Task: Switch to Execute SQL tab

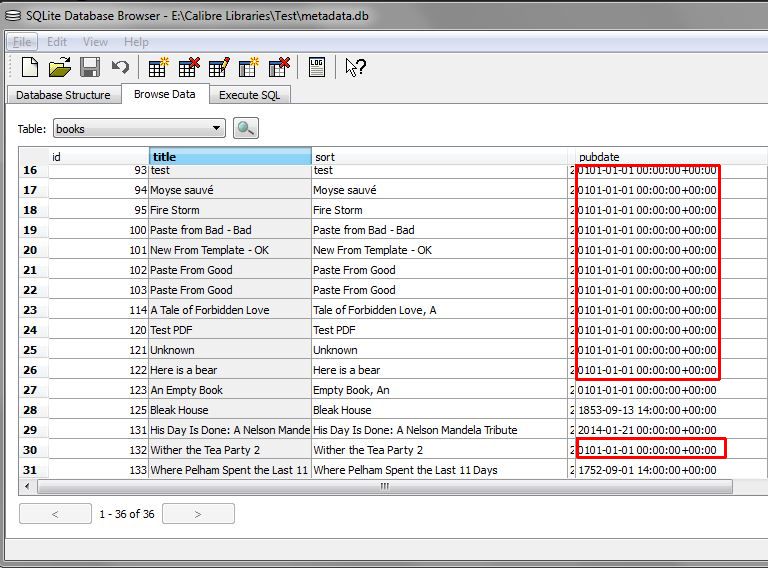Action: click(249, 95)
